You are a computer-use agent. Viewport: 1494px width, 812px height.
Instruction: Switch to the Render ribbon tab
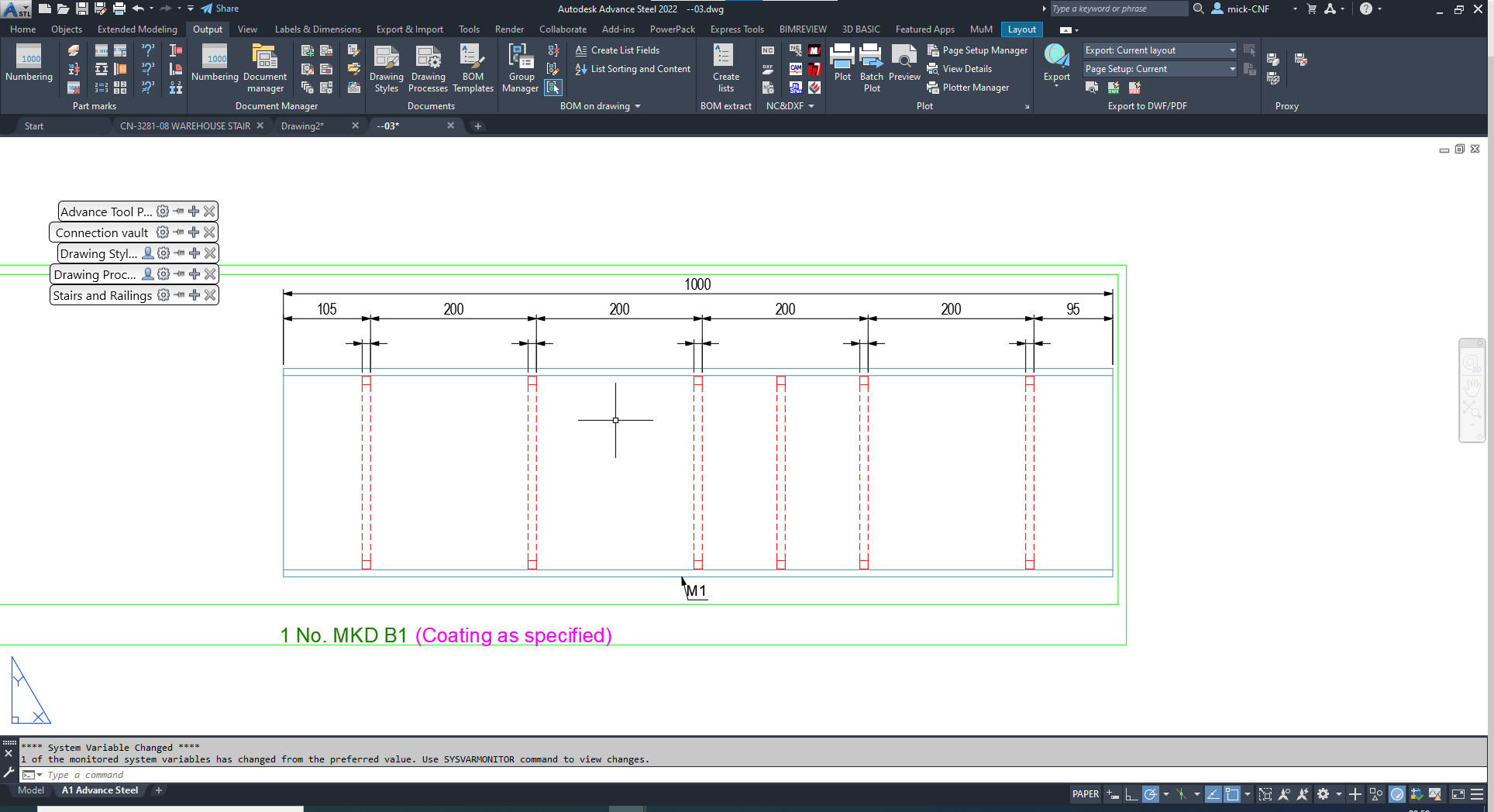509,29
